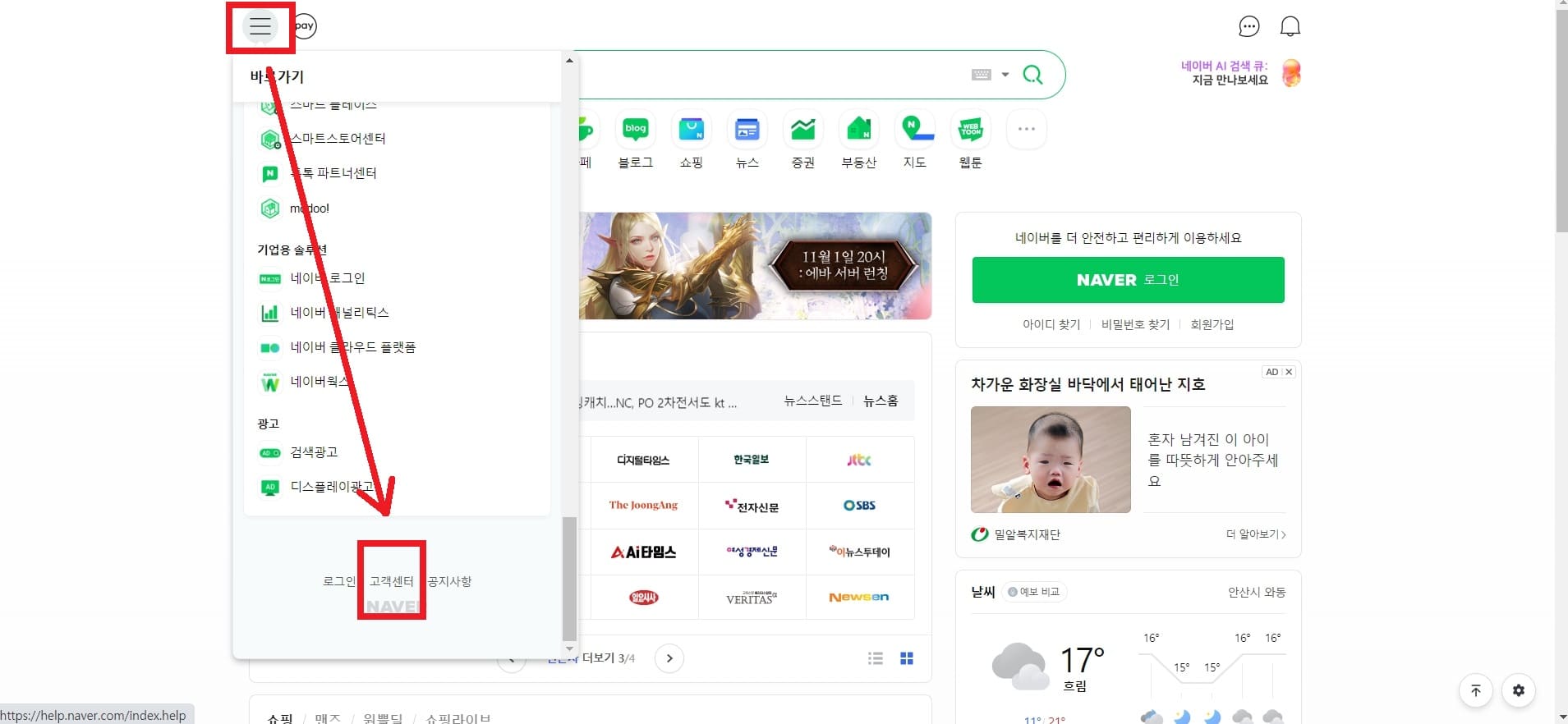
Task: Select the 이뉴스투데이 press logo
Action: point(859,552)
